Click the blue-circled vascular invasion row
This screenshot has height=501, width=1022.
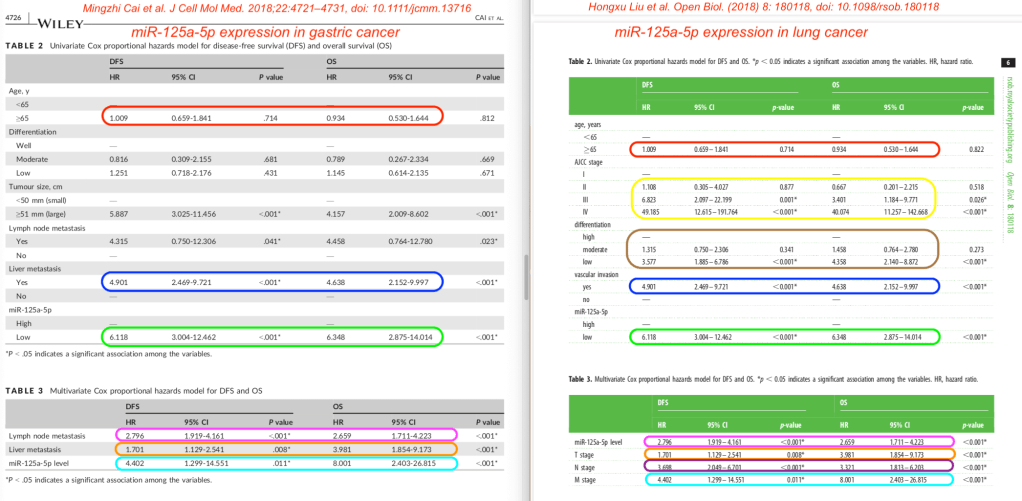[x=785, y=284]
